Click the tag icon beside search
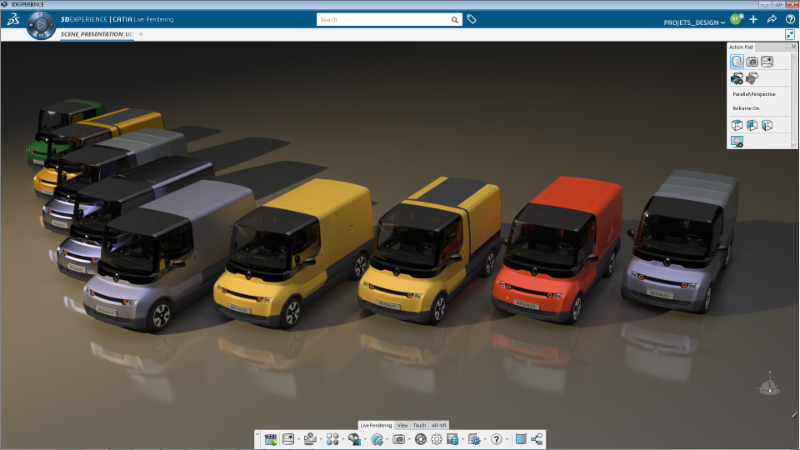800x450 pixels. click(472, 19)
